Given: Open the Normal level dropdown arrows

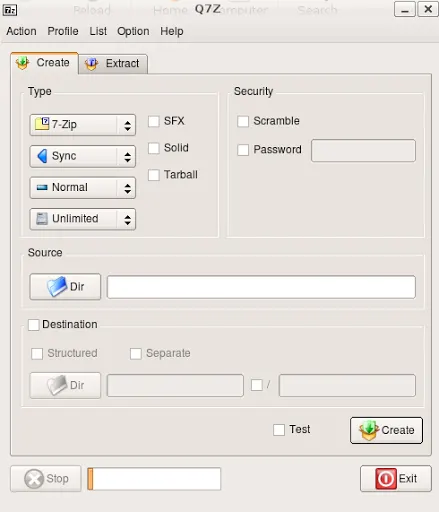Looking at the screenshot, I should coord(127,188).
